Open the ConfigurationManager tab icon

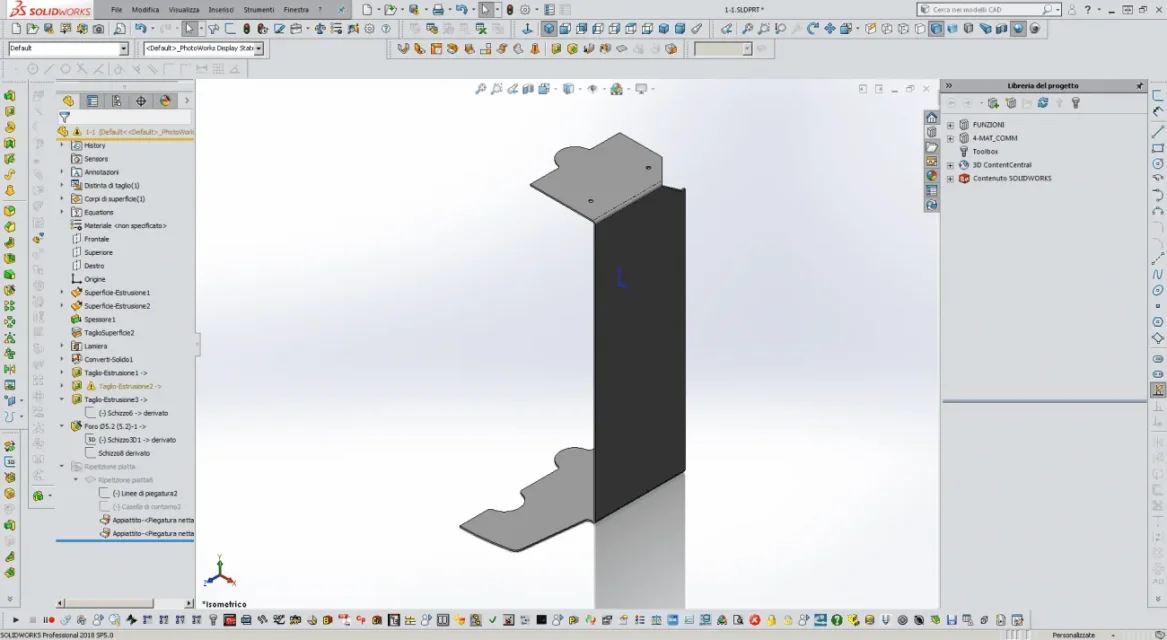[x=117, y=100]
